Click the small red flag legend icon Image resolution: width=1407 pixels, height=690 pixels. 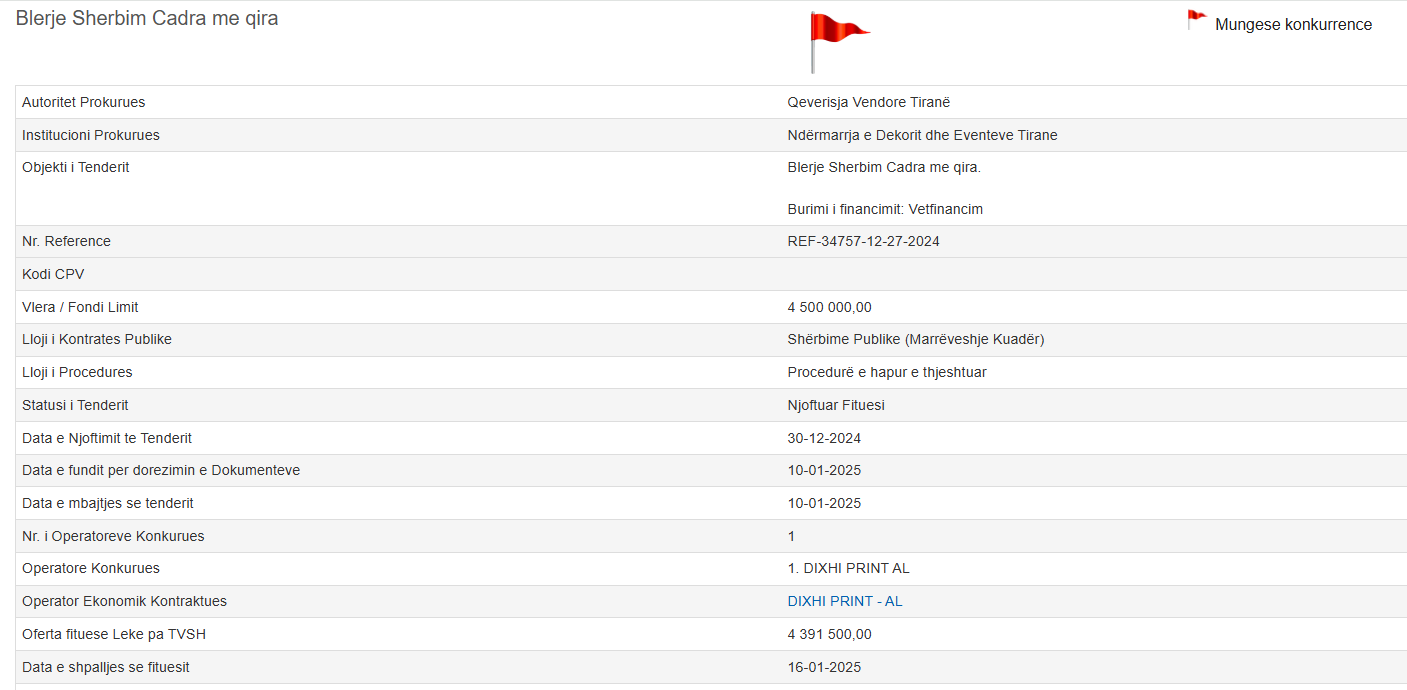1196,20
